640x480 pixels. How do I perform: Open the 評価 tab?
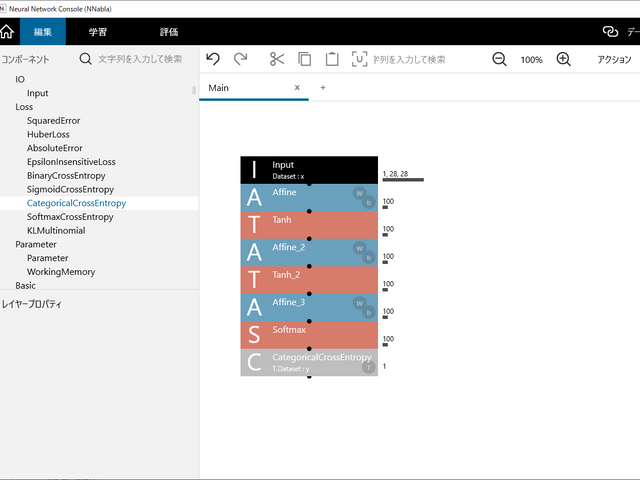tap(169, 32)
